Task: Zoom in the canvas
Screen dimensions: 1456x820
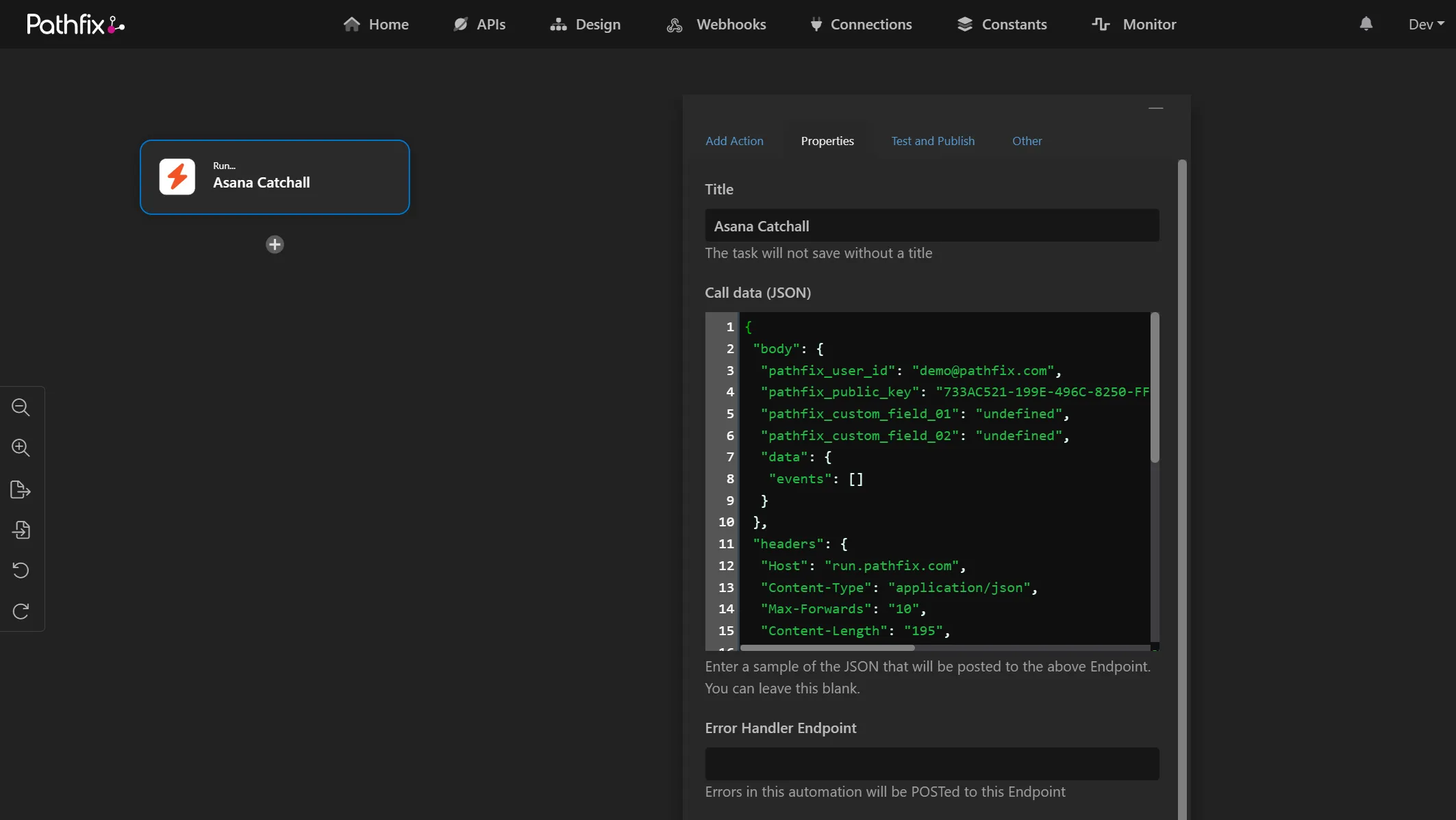Action: pos(21,448)
